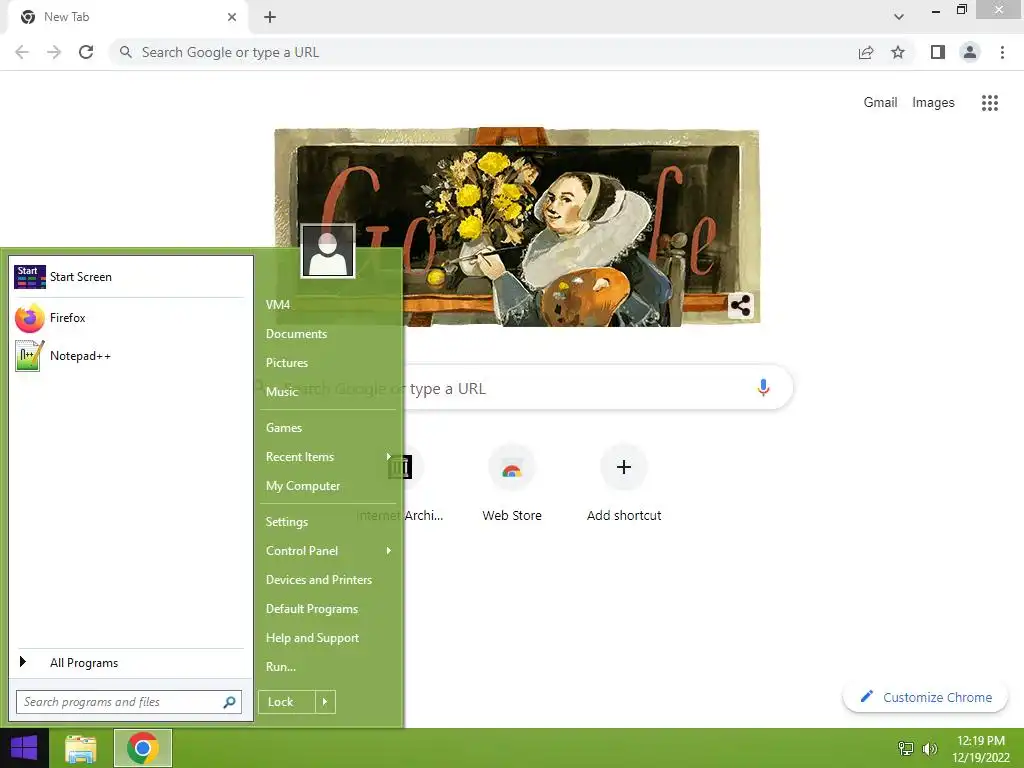This screenshot has height=768, width=1024.
Task: Share the Google Doodle
Action: 741,305
